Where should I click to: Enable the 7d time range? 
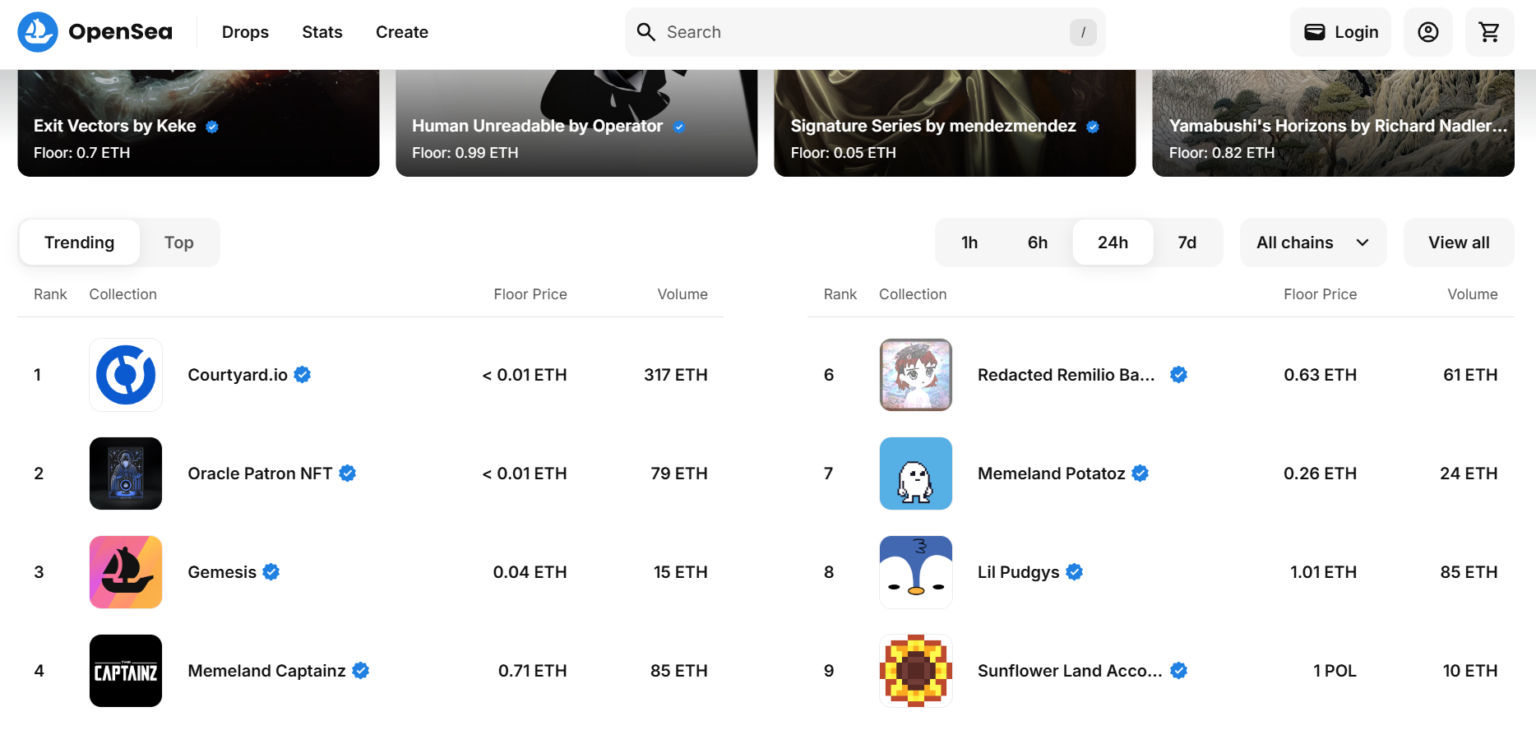pos(1187,242)
